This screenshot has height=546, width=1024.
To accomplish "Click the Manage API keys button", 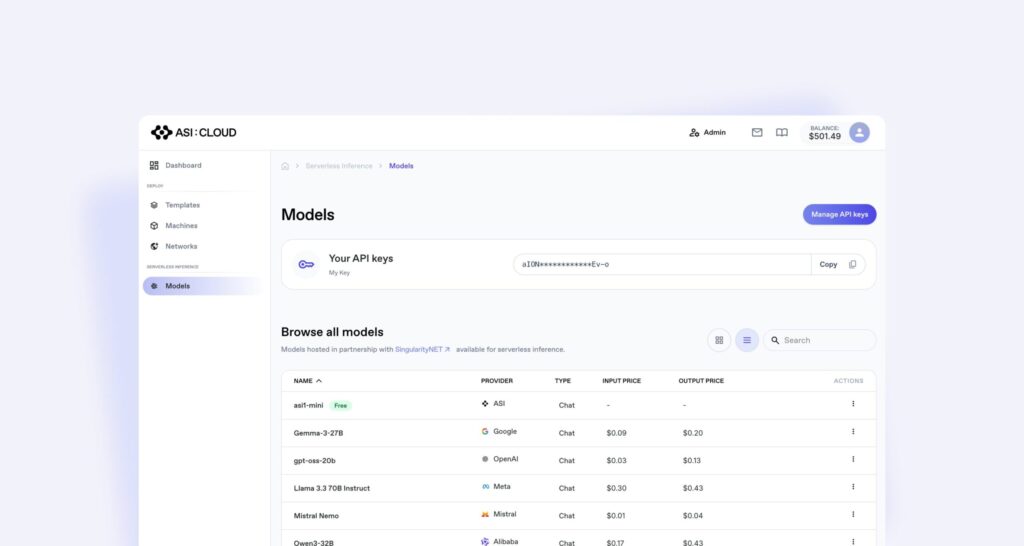I will (x=839, y=214).
